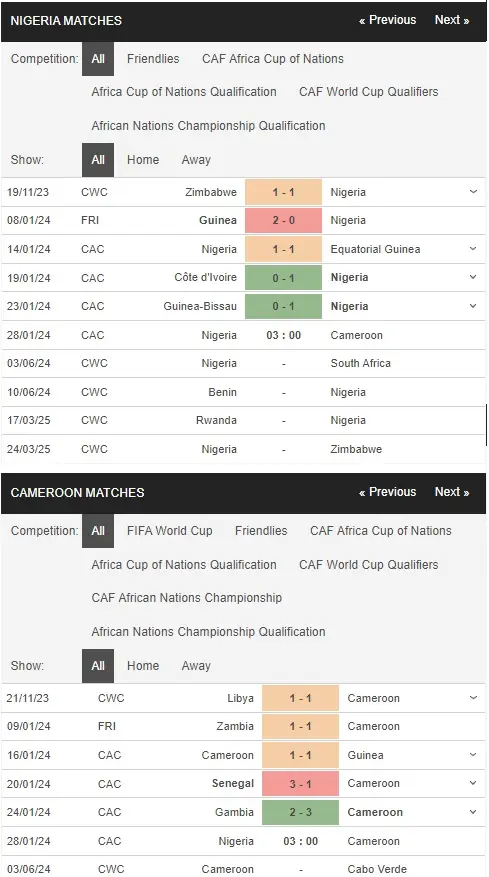Filter Nigeria matches by Friendlies
The width and height of the screenshot is (489, 877).
coord(153,59)
